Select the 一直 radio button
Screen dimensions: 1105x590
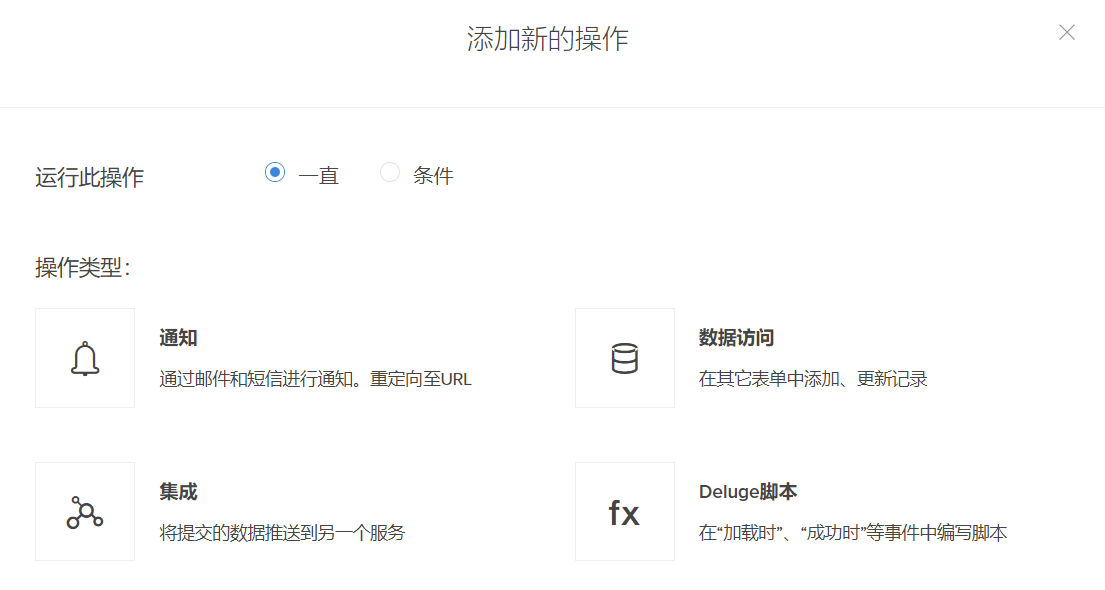pyautogui.click(x=275, y=173)
